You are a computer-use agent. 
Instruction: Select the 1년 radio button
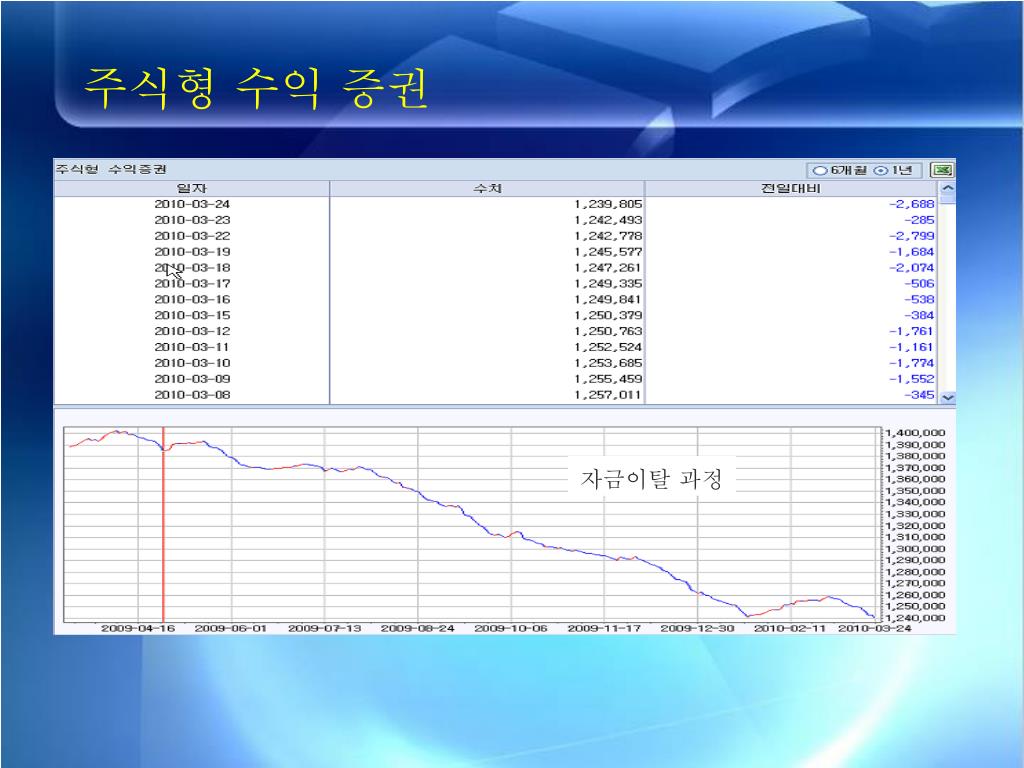click(881, 171)
